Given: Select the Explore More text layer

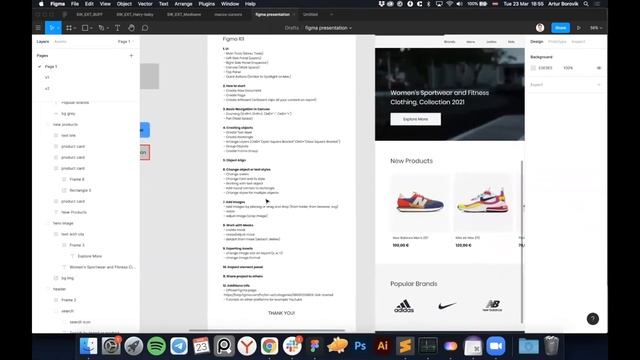Looking at the screenshot, I should pos(89,256).
